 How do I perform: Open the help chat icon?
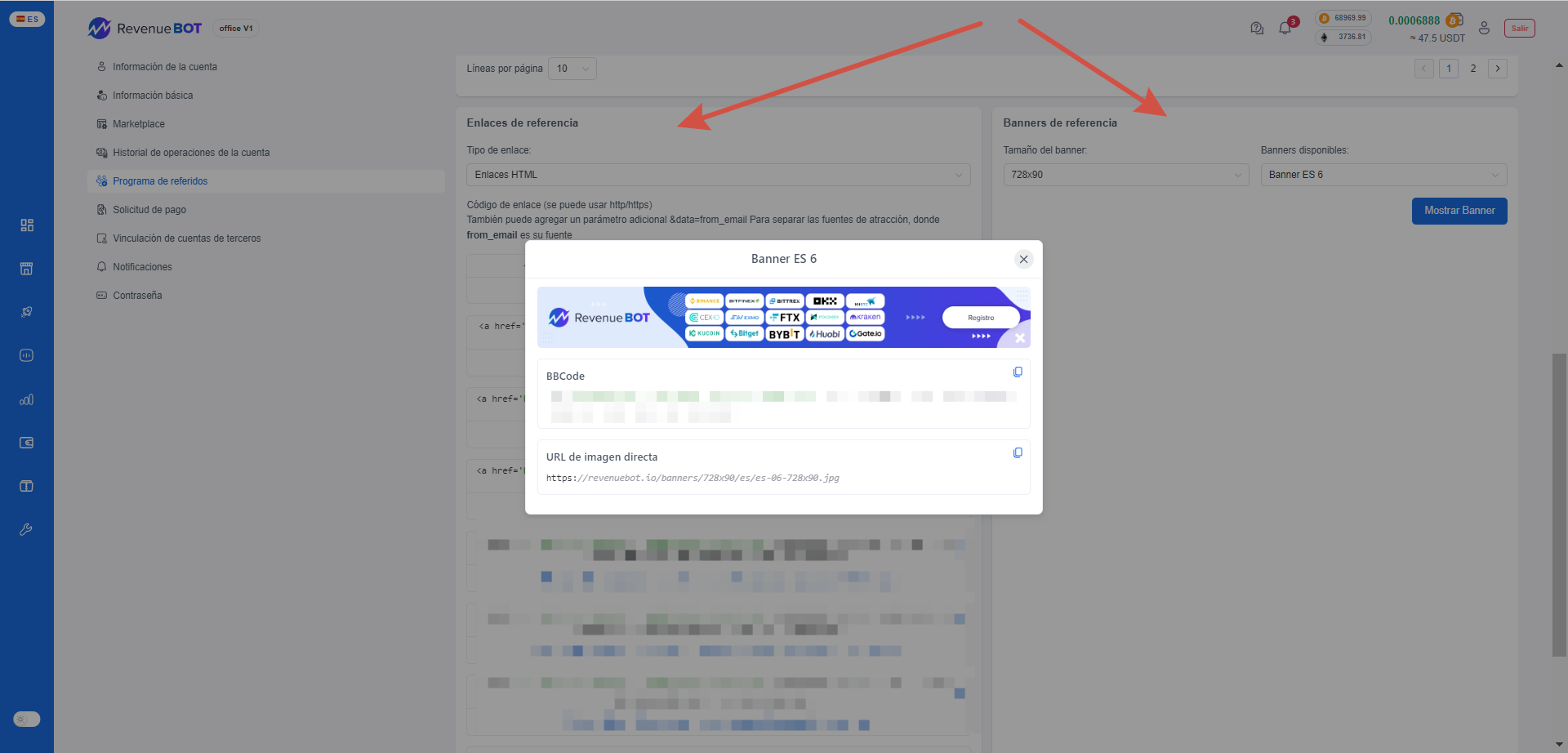point(1257,29)
